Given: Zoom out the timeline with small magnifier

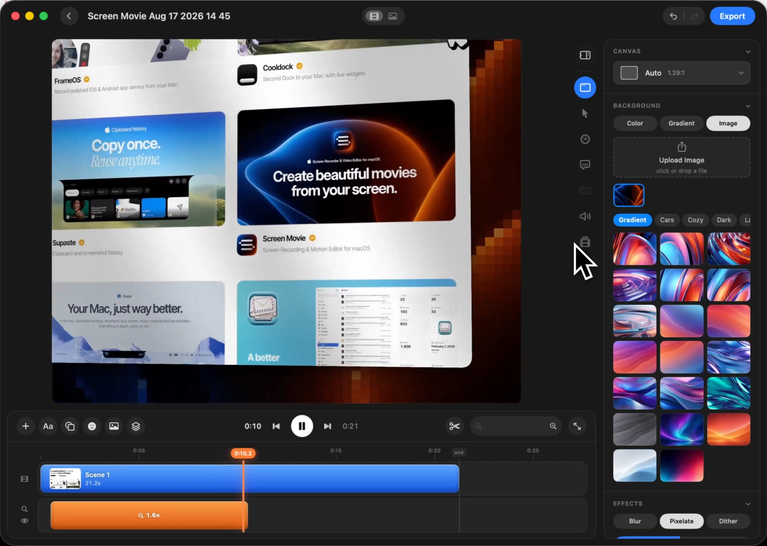Looking at the screenshot, I should [478, 426].
